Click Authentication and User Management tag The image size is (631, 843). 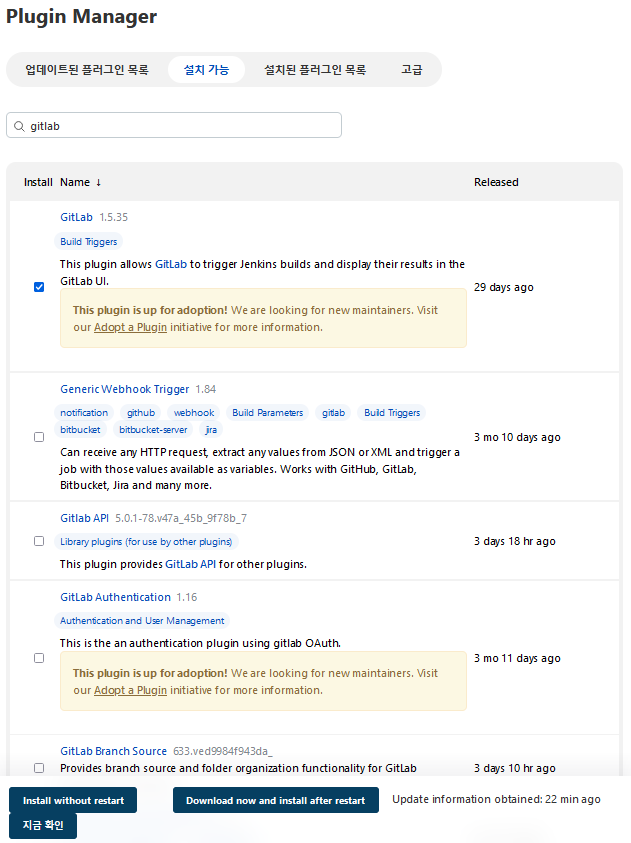click(142, 620)
